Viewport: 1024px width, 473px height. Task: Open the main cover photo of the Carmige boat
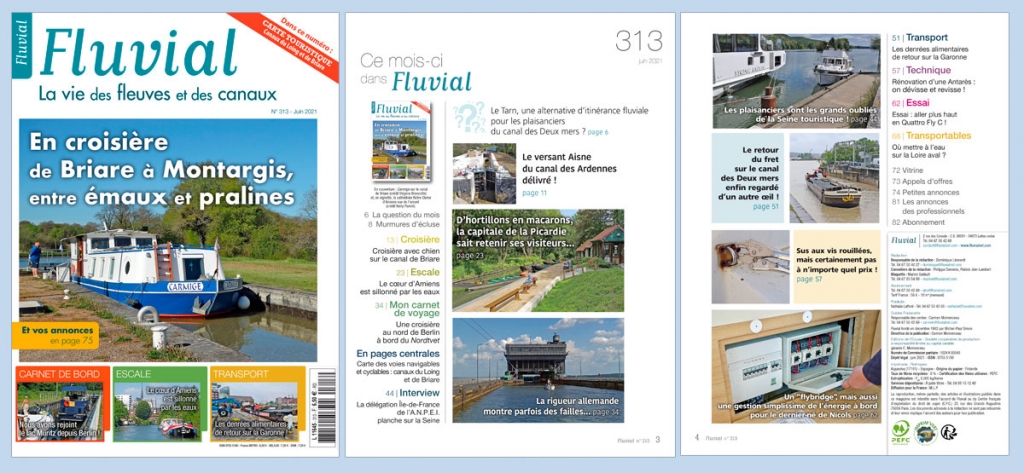tap(168, 240)
